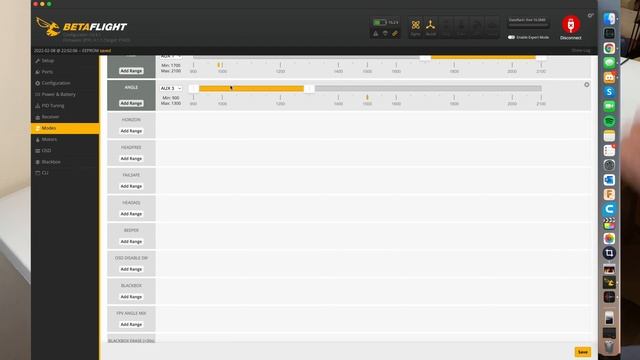Viewport: 640px width, 360px height.
Task: Open Notes from the Dock
Action: (x=609, y=136)
